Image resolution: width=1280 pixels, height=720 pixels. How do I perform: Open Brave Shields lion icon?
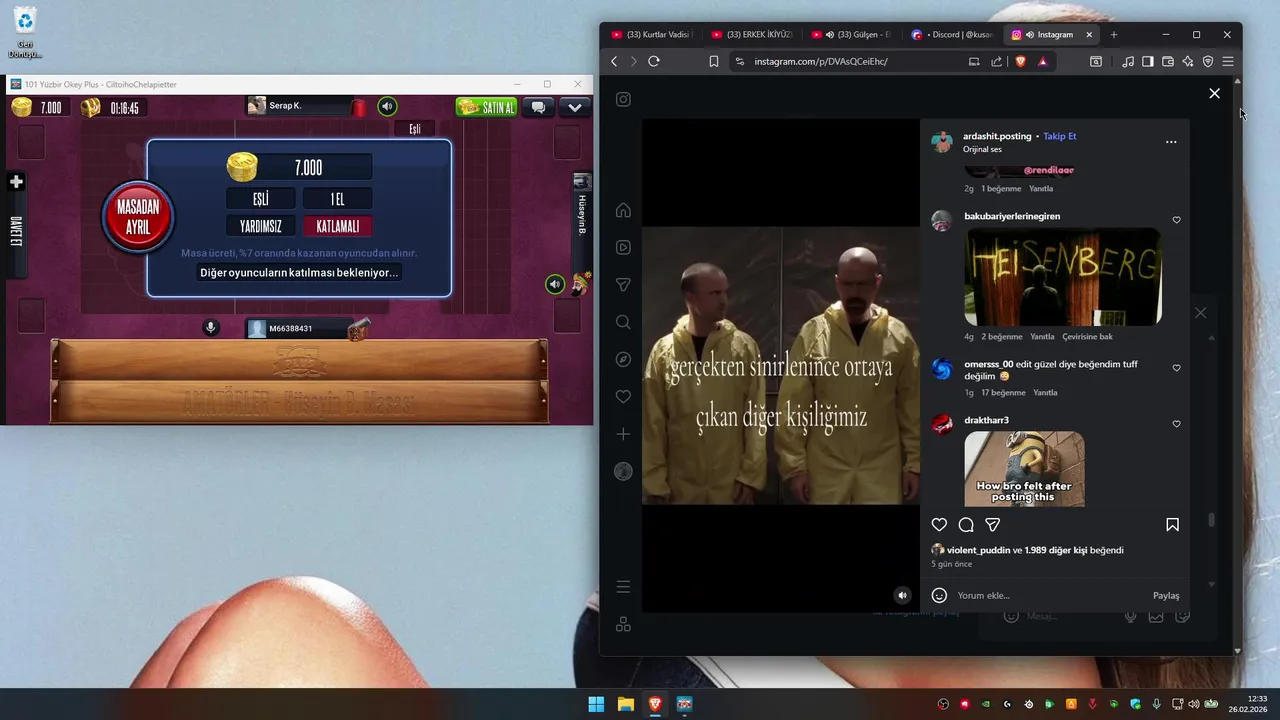click(1021, 61)
